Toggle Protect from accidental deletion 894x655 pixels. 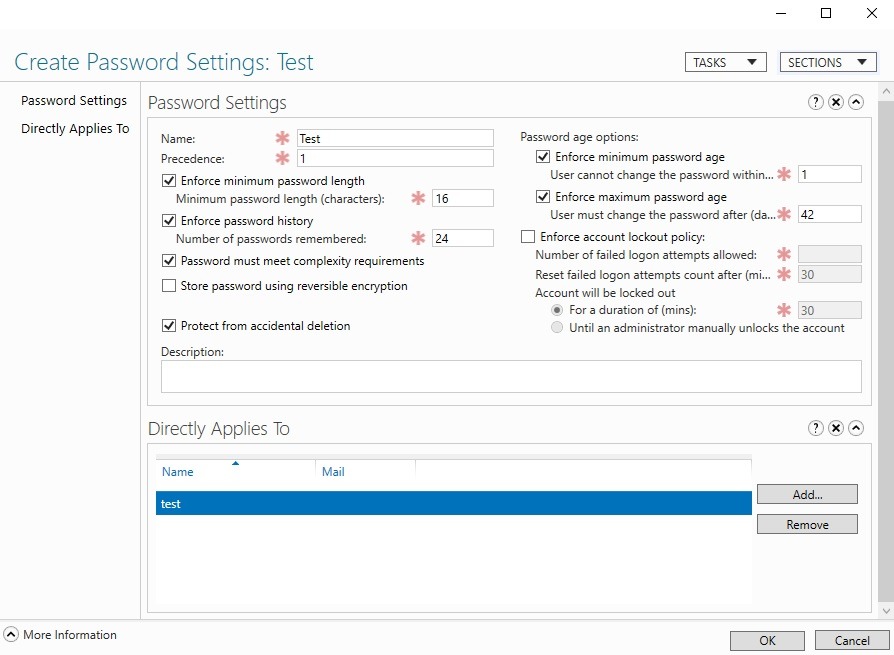coord(168,326)
